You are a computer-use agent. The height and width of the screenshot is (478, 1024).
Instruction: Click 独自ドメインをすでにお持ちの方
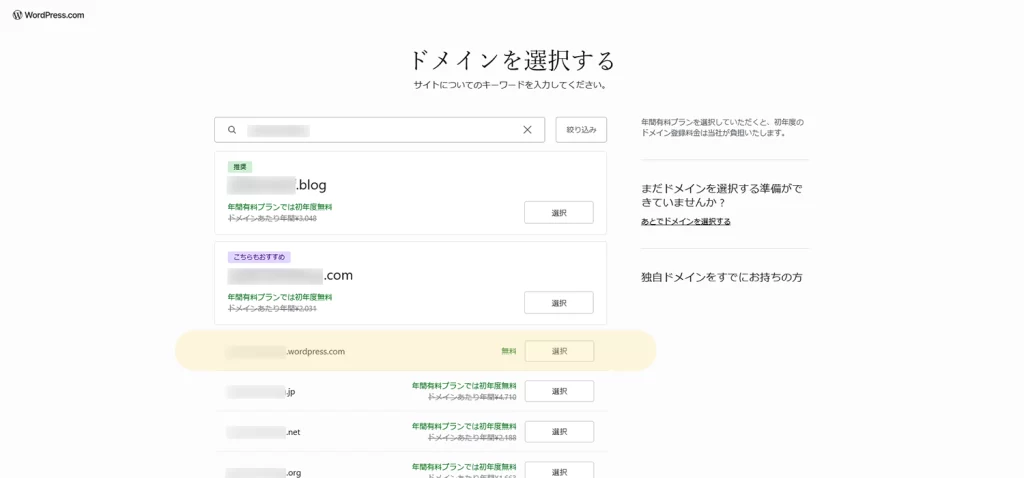[721, 277]
